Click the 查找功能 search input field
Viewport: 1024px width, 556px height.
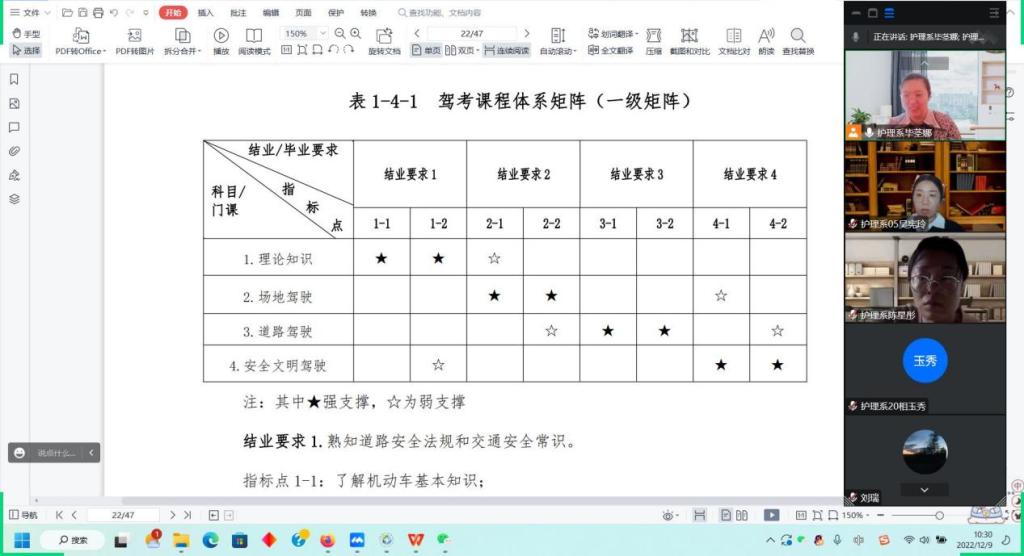point(445,13)
